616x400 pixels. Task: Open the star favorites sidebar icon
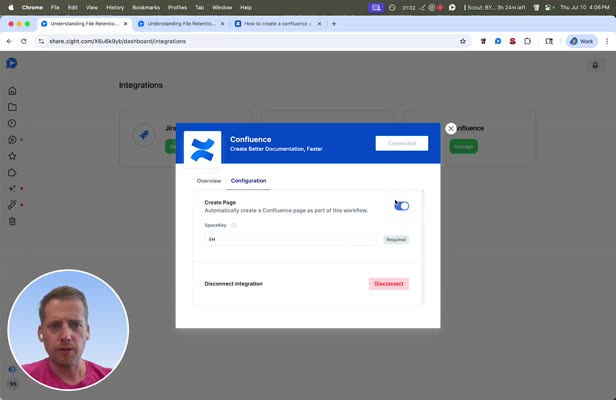pos(12,156)
